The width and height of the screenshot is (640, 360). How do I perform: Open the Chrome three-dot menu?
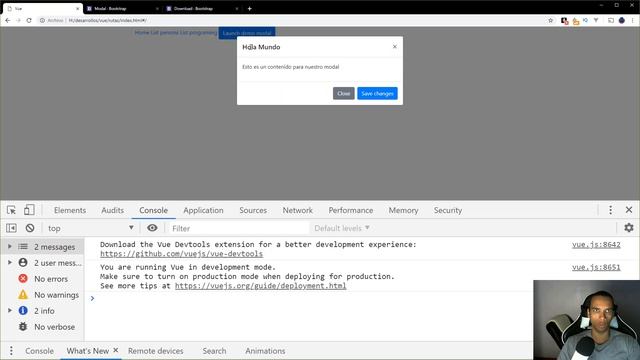(633, 20)
